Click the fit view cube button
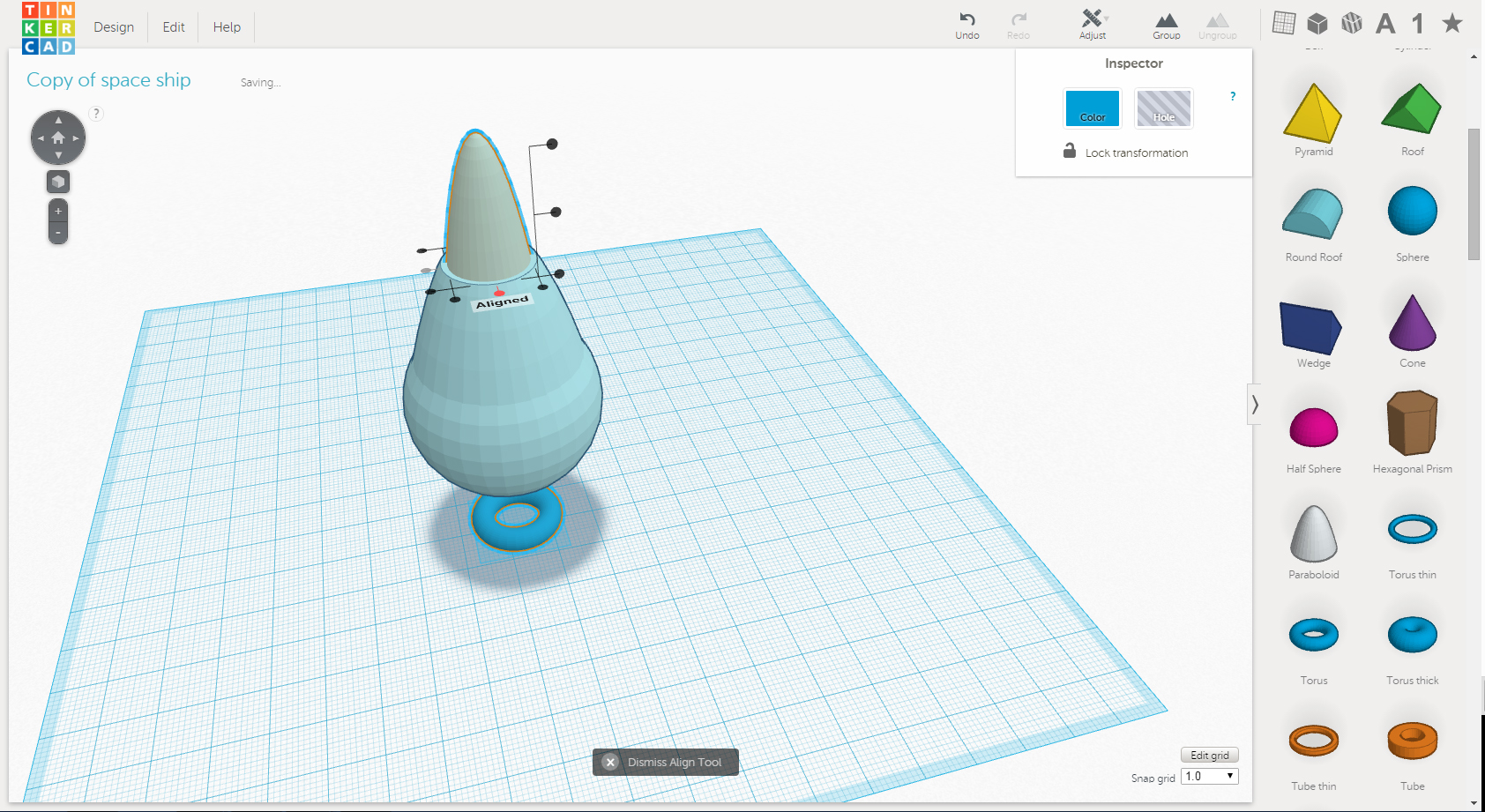The width and height of the screenshot is (1485, 812). click(x=58, y=182)
